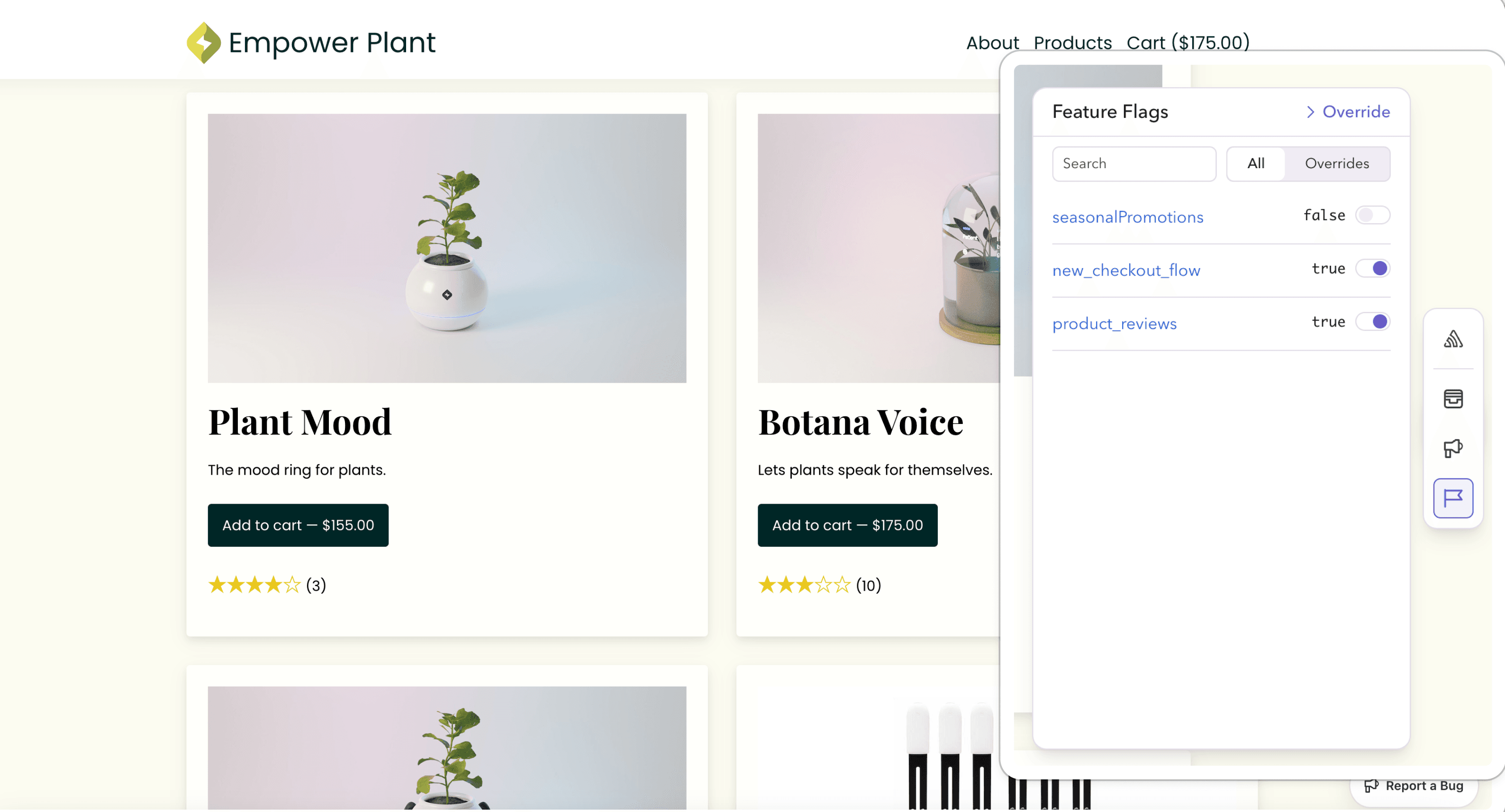The width and height of the screenshot is (1505, 812).
Task: Search in the Feature Flags input field
Action: click(1134, 163)
